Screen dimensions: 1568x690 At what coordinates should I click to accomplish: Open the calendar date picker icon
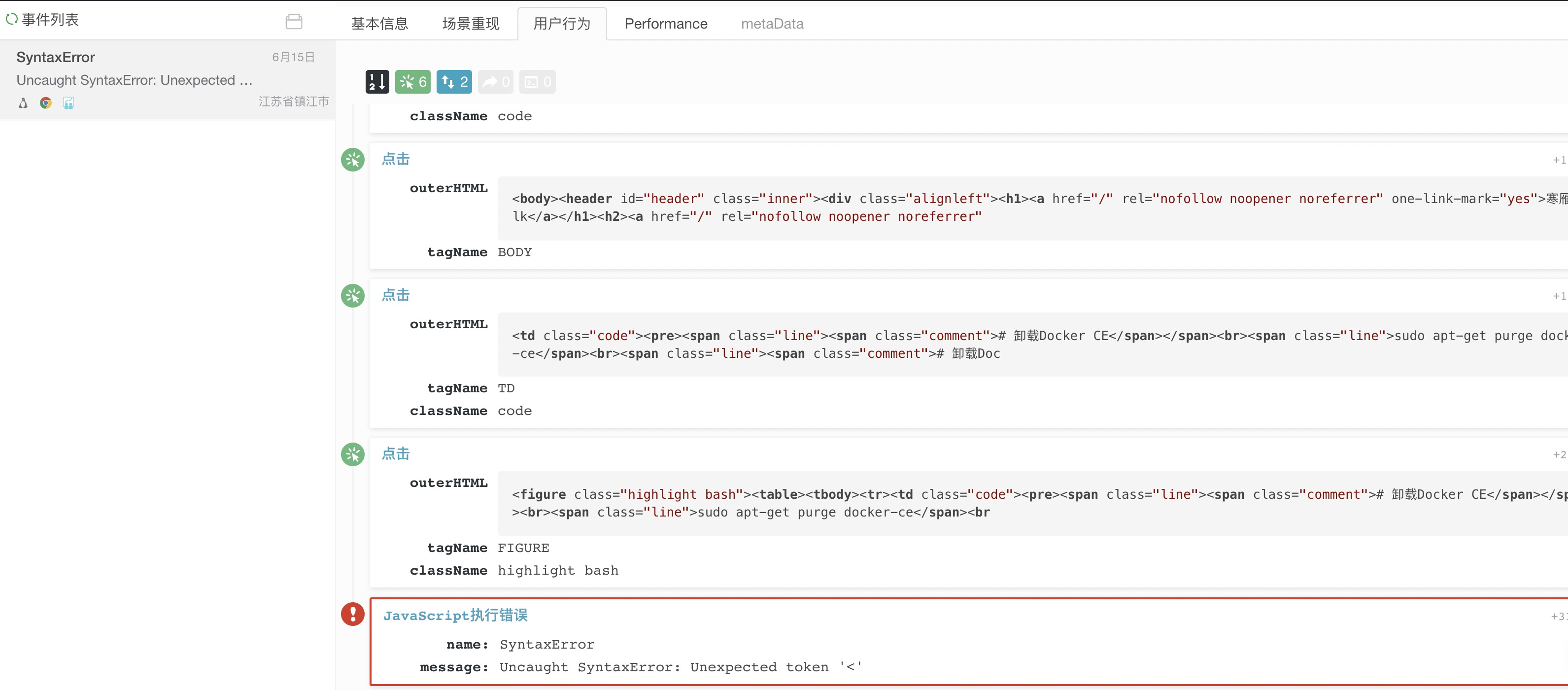tap(294, 22)
